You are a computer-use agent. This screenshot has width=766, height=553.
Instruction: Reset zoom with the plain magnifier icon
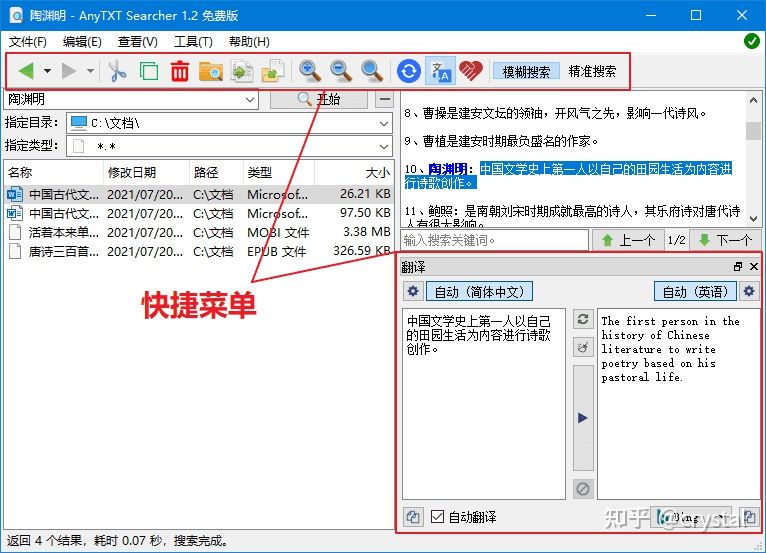[x=372, y=71]
